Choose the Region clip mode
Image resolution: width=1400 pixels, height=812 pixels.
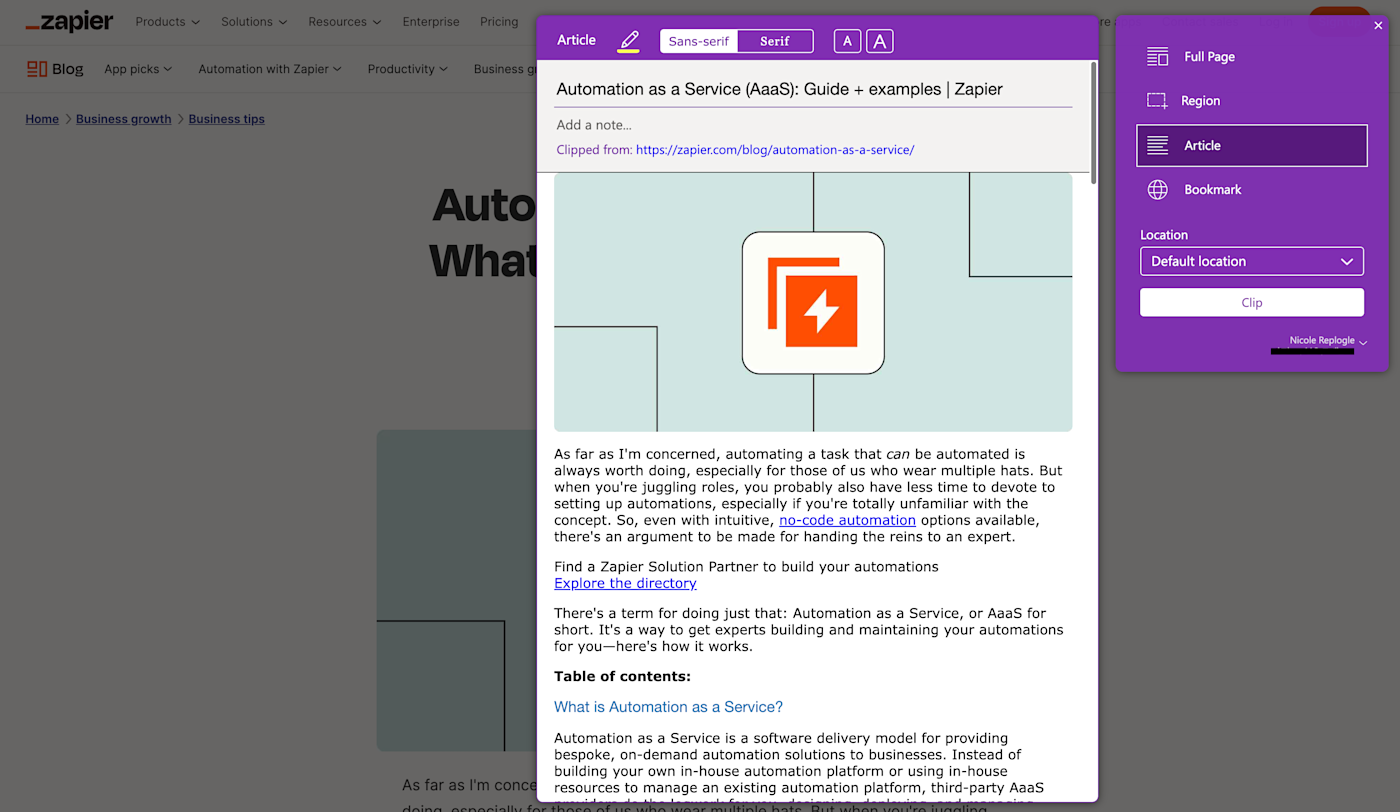[x=1251, y=101]
